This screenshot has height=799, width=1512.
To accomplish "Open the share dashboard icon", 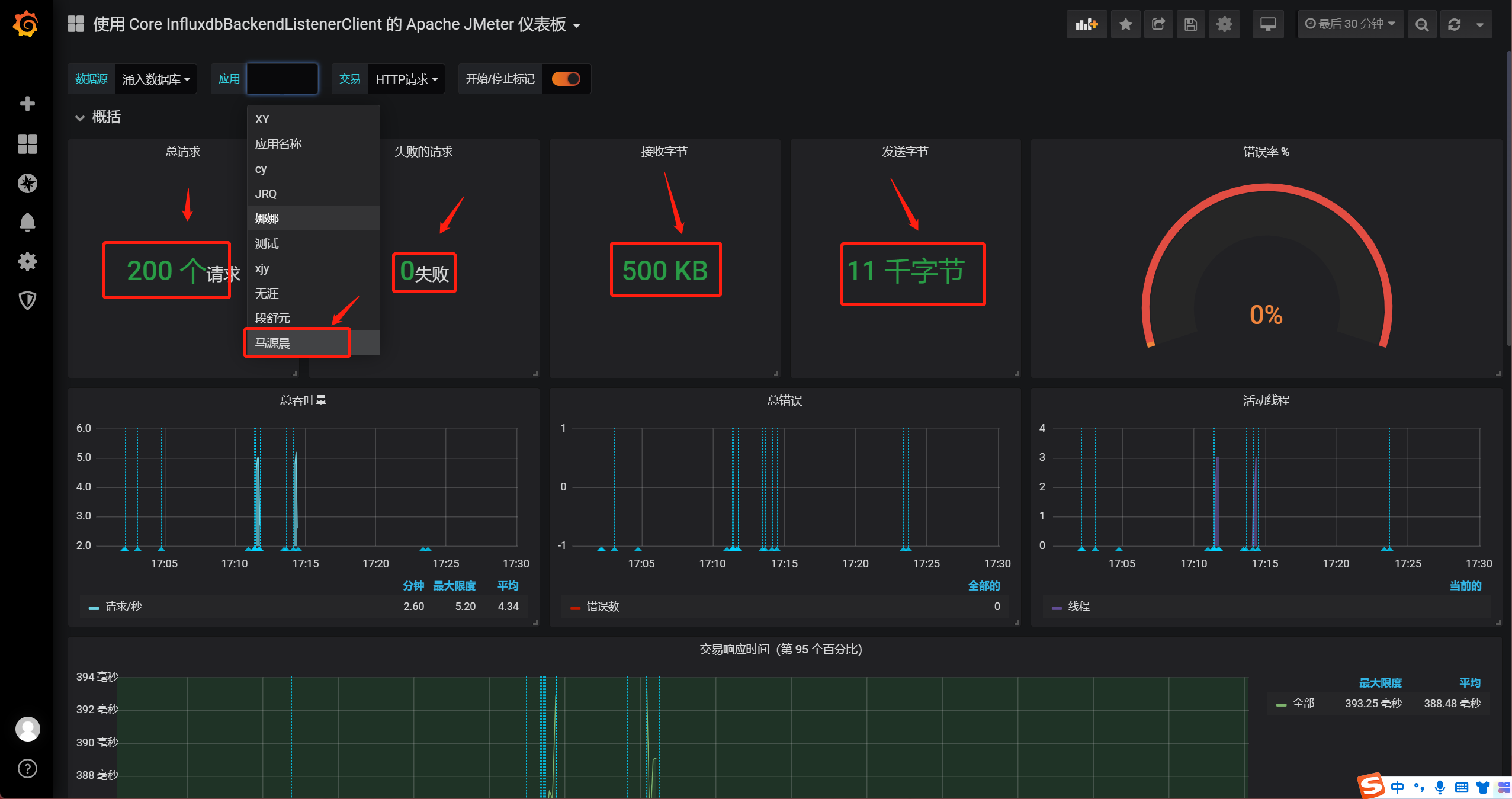I will tap(1158, 24).
